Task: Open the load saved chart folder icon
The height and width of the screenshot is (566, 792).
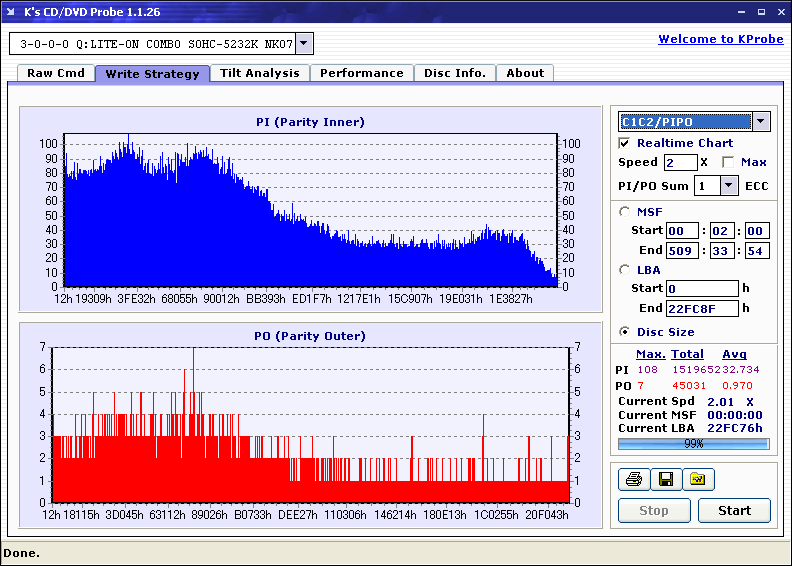Action: click(x=698, y=479)
